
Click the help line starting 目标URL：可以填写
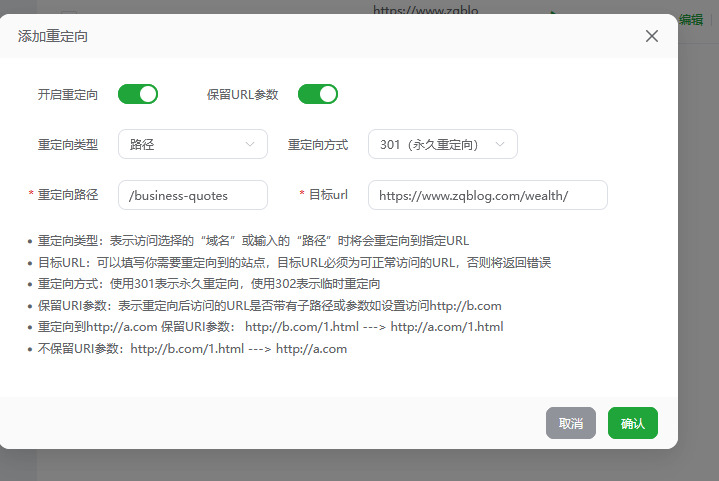tap(294, 263)
